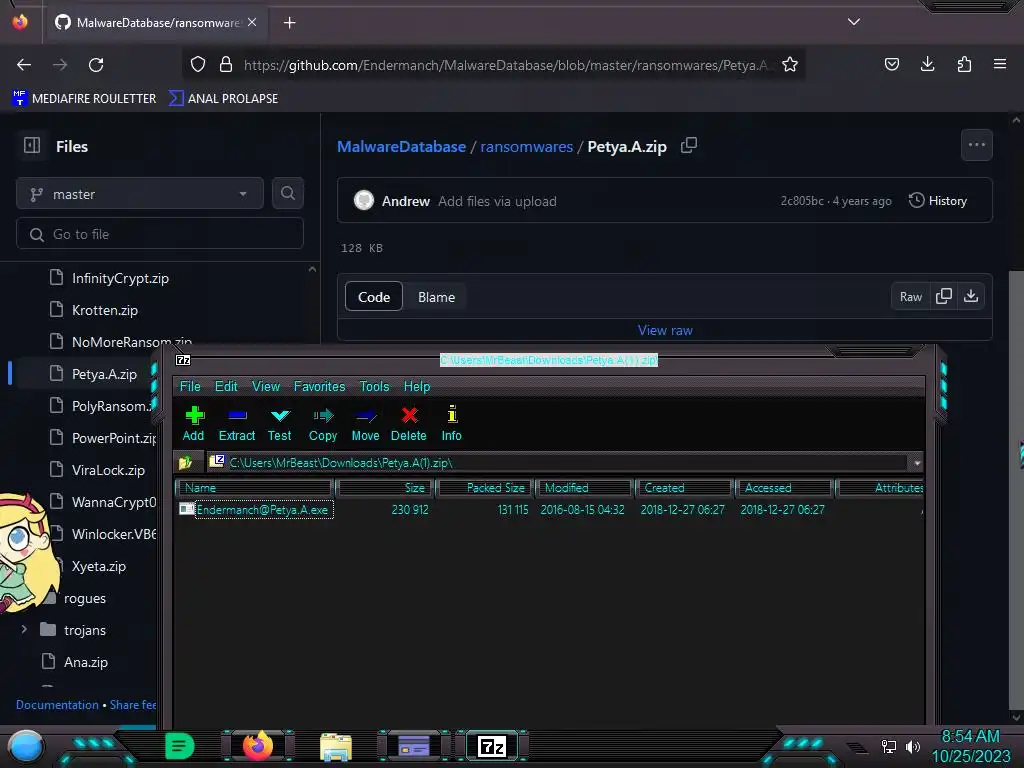This screenshot has height=768, width=1024.
Task: Open MEDIAFIRE ROULETTER bookmark
Action: [84, 98]
